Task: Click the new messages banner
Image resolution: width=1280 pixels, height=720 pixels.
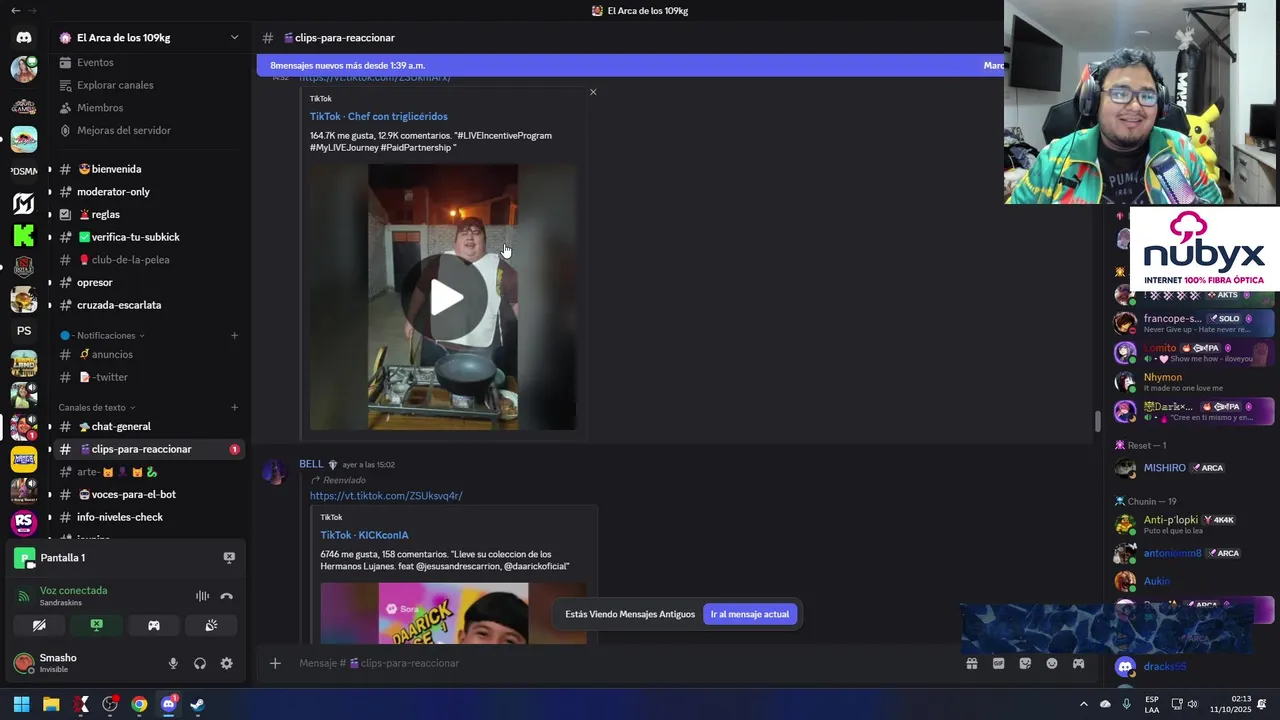Action: pyautogui.click(x=630, y=66)
